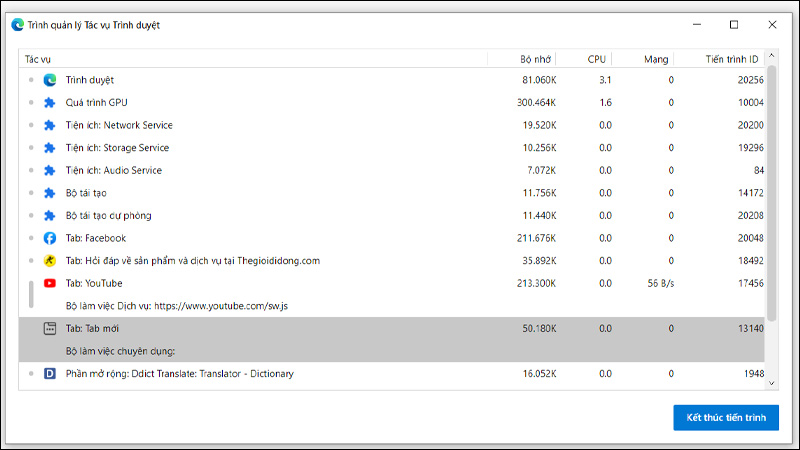Click the 211.676K memory value for Facebook
Screen dimensions: 800x450
(x=536, y=238)
